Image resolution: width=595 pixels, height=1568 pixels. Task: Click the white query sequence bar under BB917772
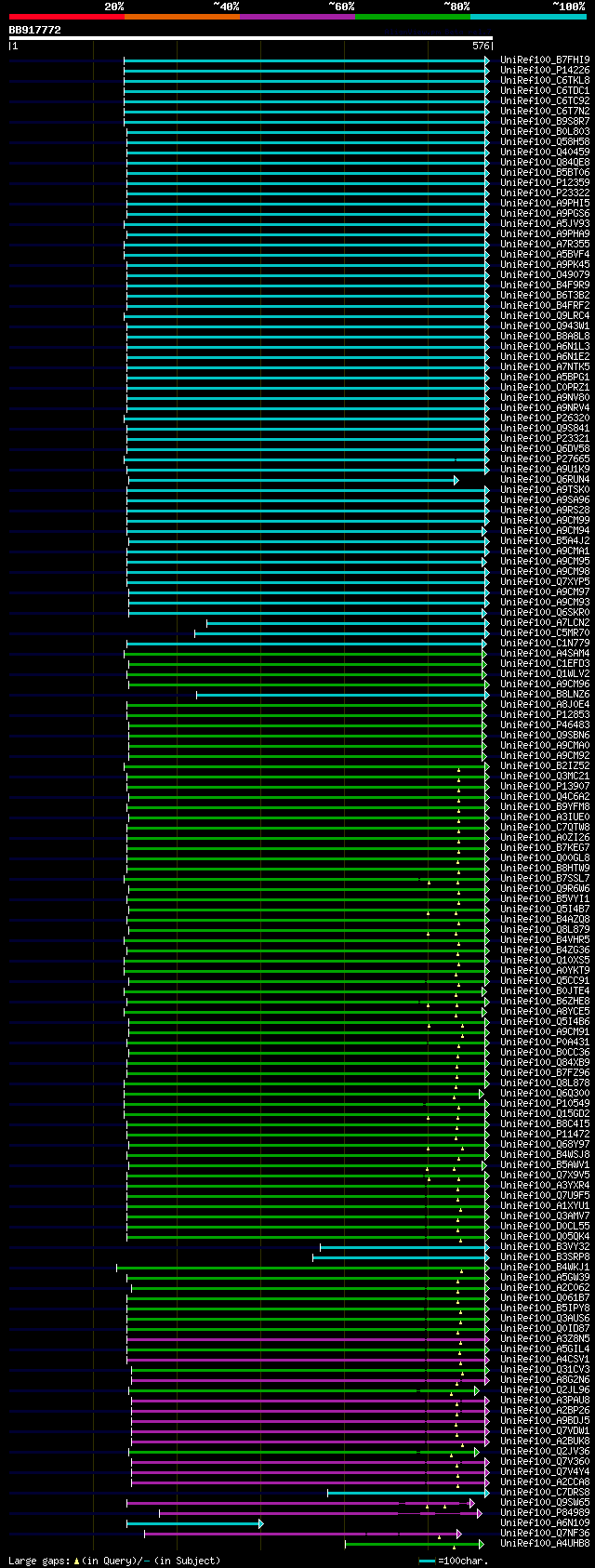[x=250, y=38]
